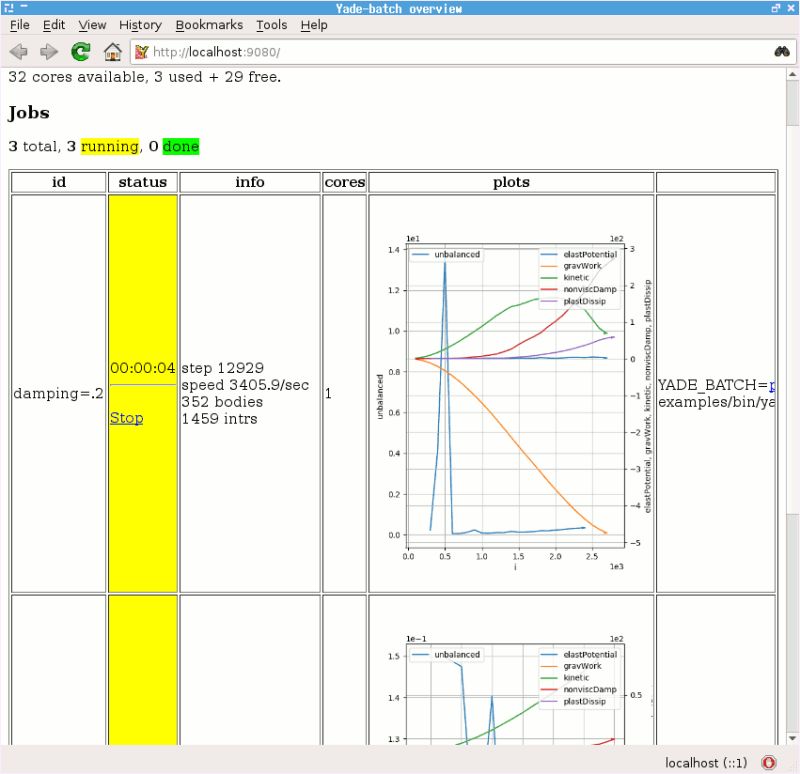
Task: Click the '32 cores available' summary line
Action: [144, 77]
